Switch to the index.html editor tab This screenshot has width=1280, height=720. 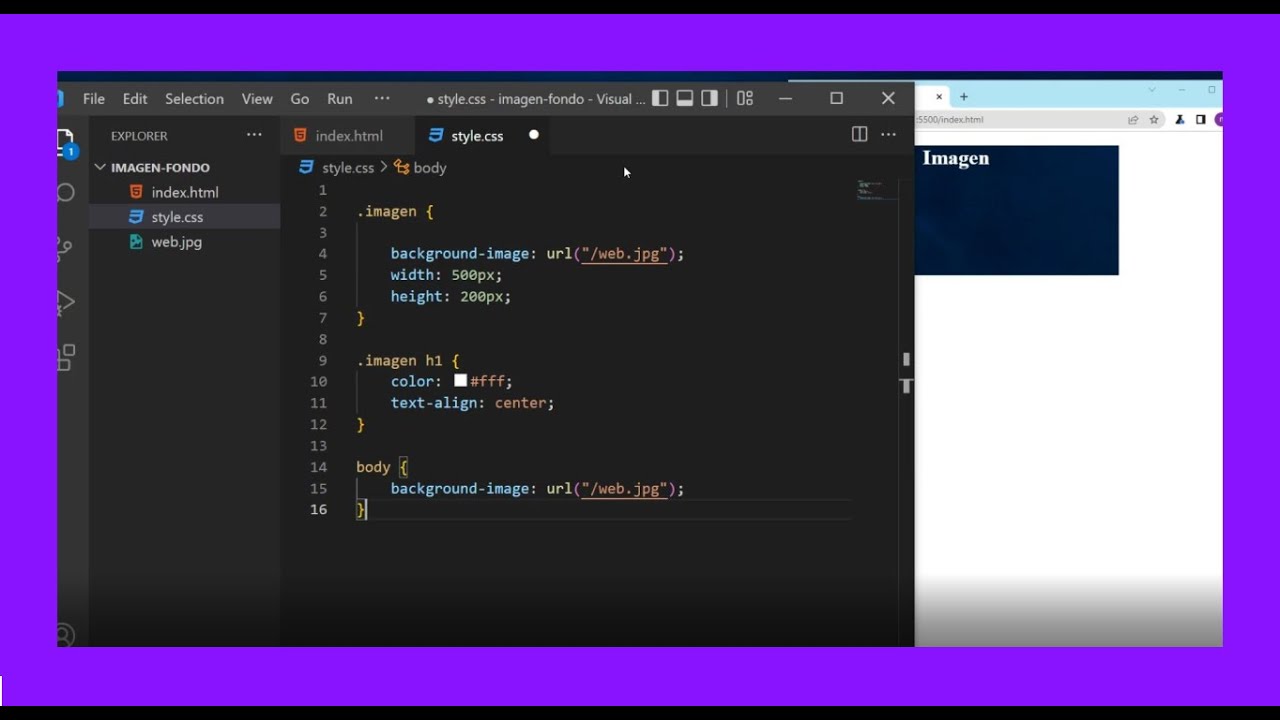pos(349,136)
